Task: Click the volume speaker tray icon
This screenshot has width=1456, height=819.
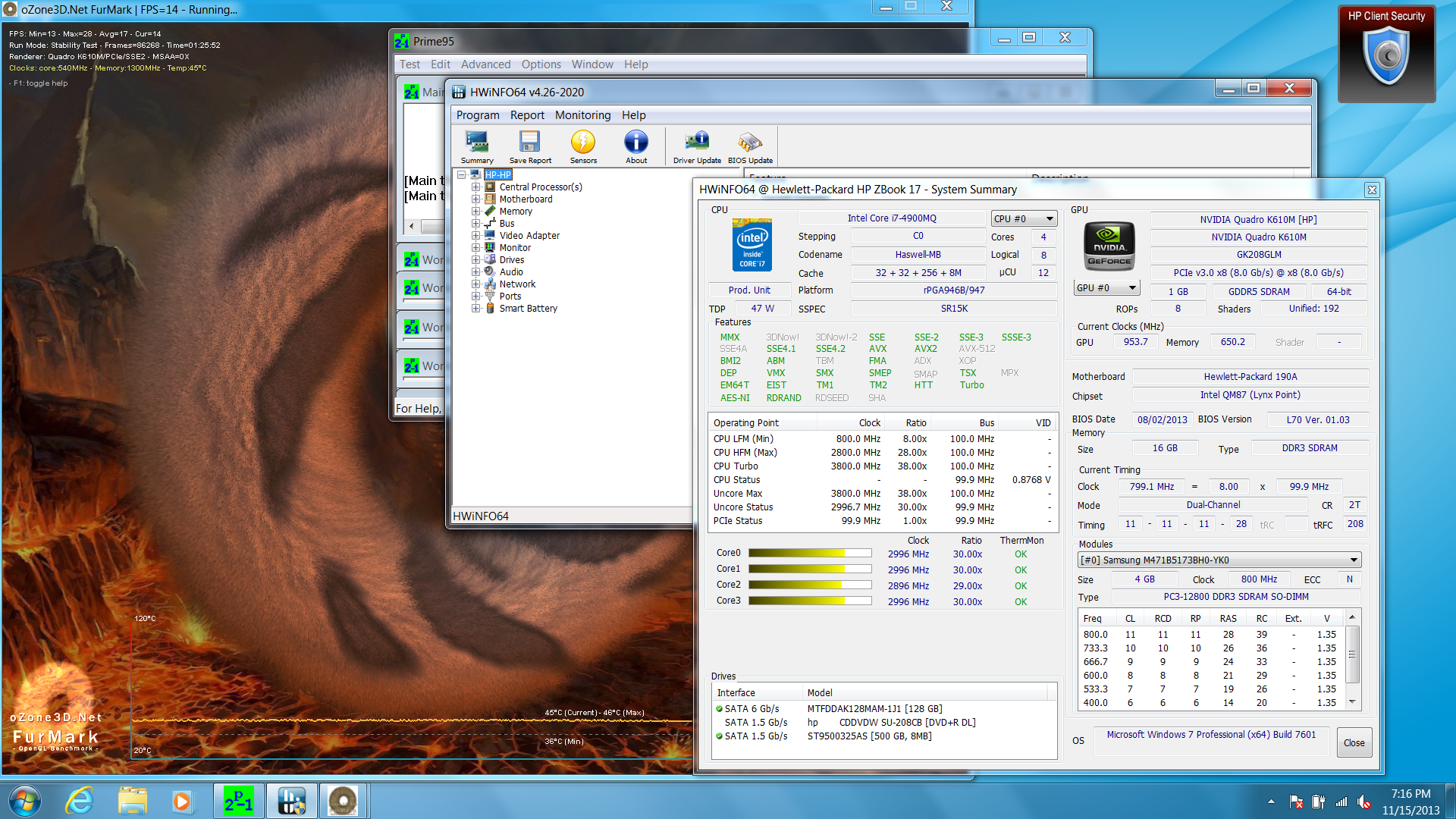Action: (1363, 802)
